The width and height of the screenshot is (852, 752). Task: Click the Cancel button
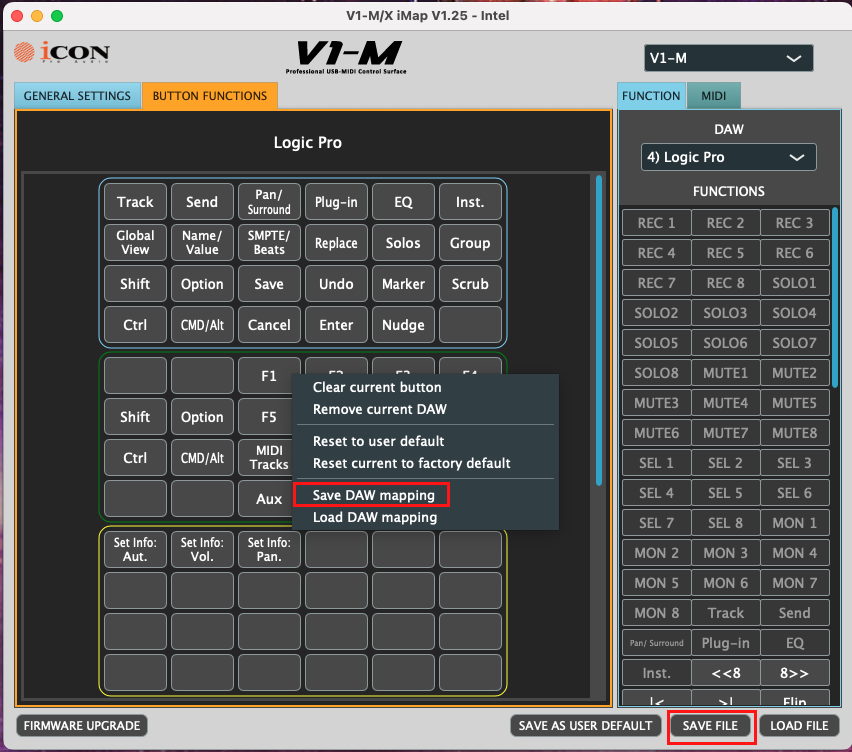point(269,324)
